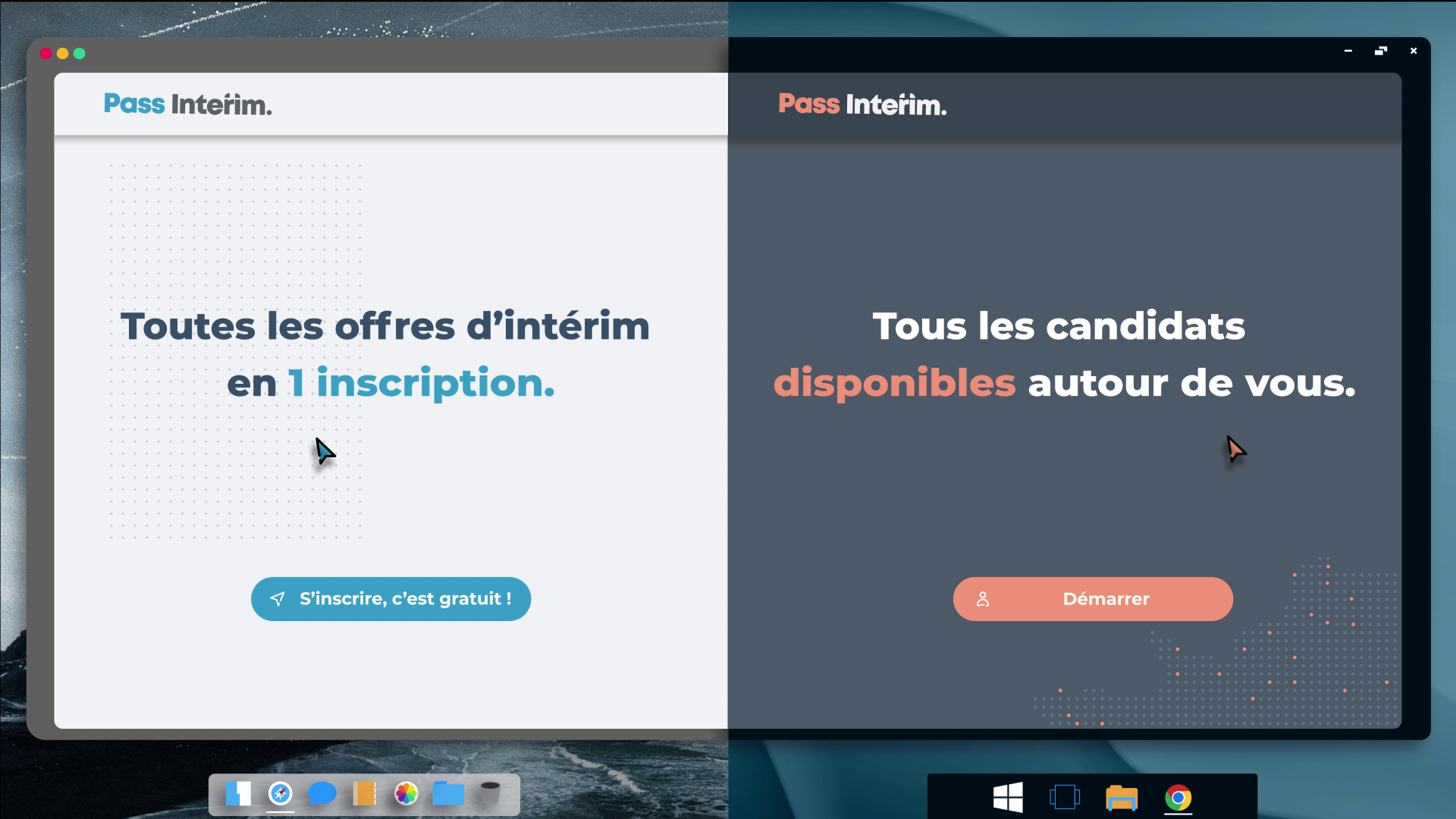Click the coral Pass Interim logo
The image size is (1456, 819).
pyautogui.click(x=862, y=104)
